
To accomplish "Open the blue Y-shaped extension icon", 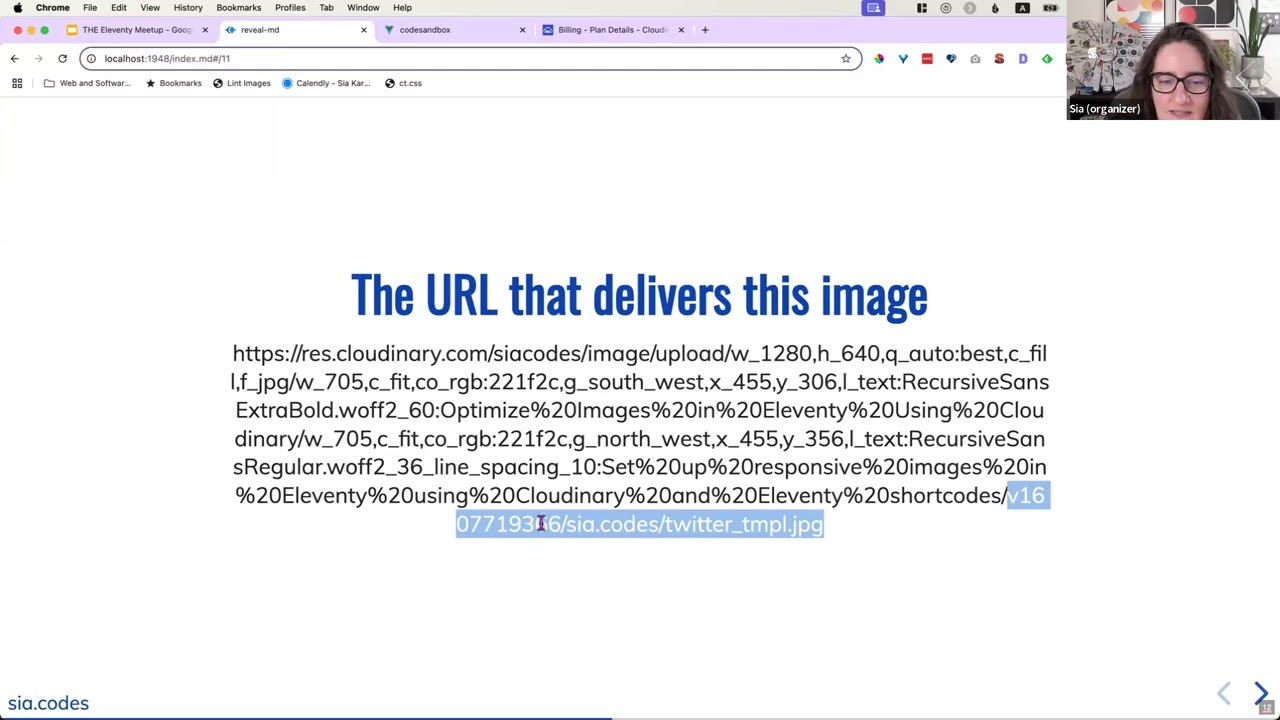I will click(x=903, y=59).
